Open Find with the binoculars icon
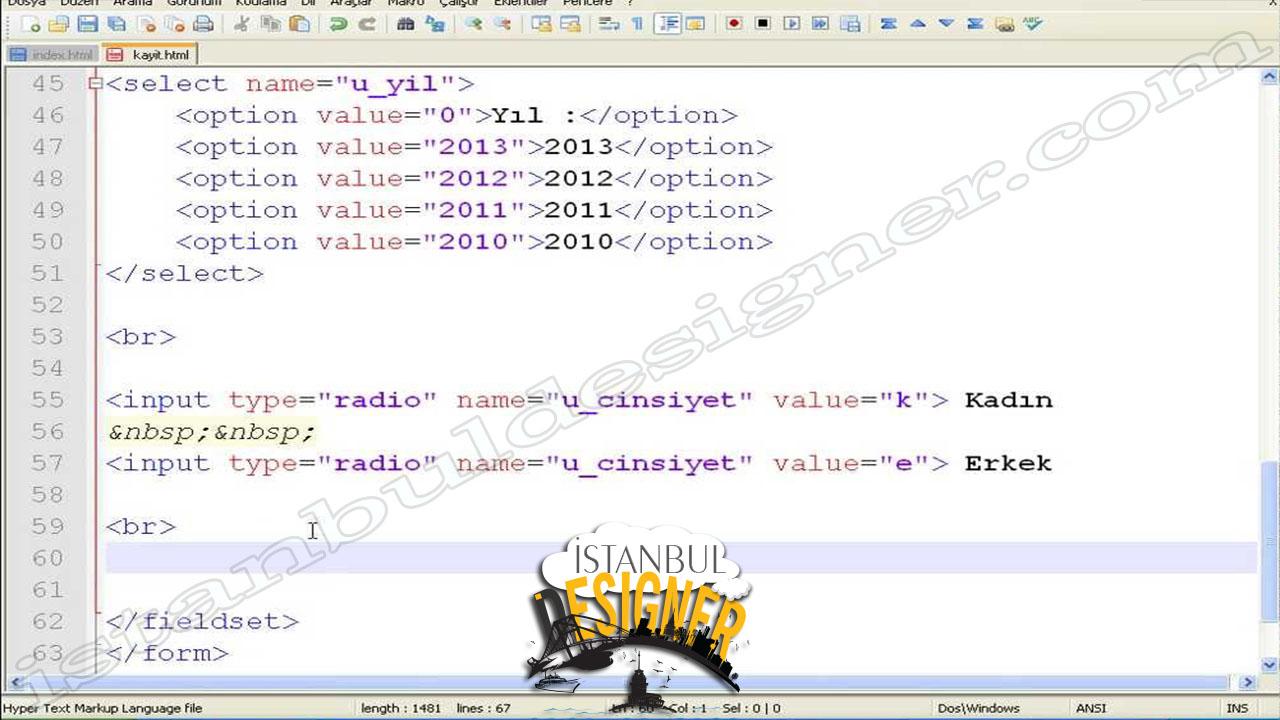The width and height of the screenshot is (1280, 720). coord(405,24)
